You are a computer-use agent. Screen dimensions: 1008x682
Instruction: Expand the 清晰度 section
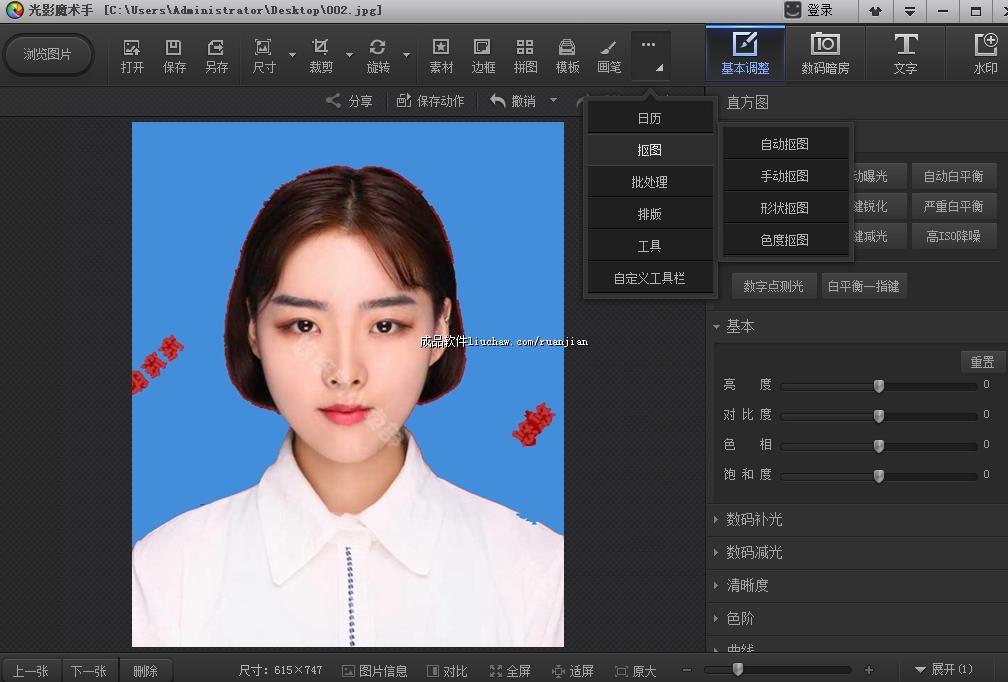(x=747, y=586)
